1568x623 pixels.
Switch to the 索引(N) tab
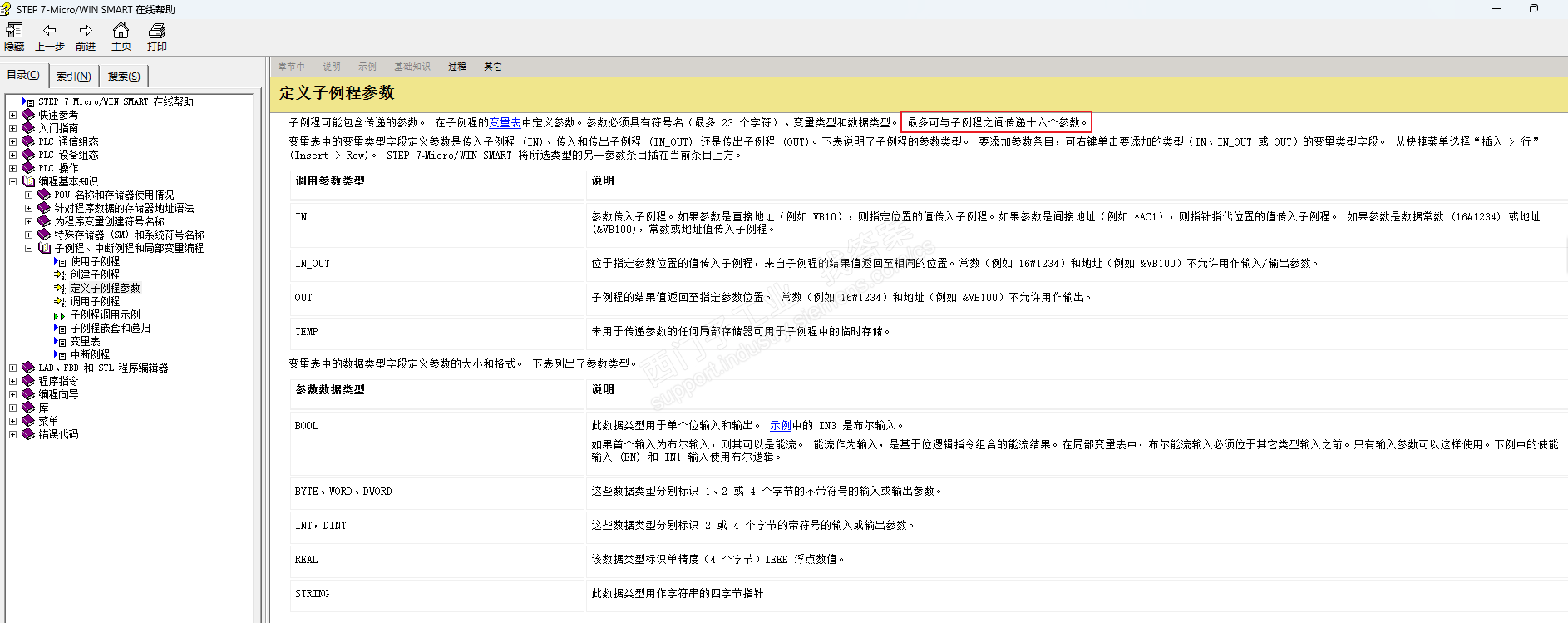click(x=74, y=77)
